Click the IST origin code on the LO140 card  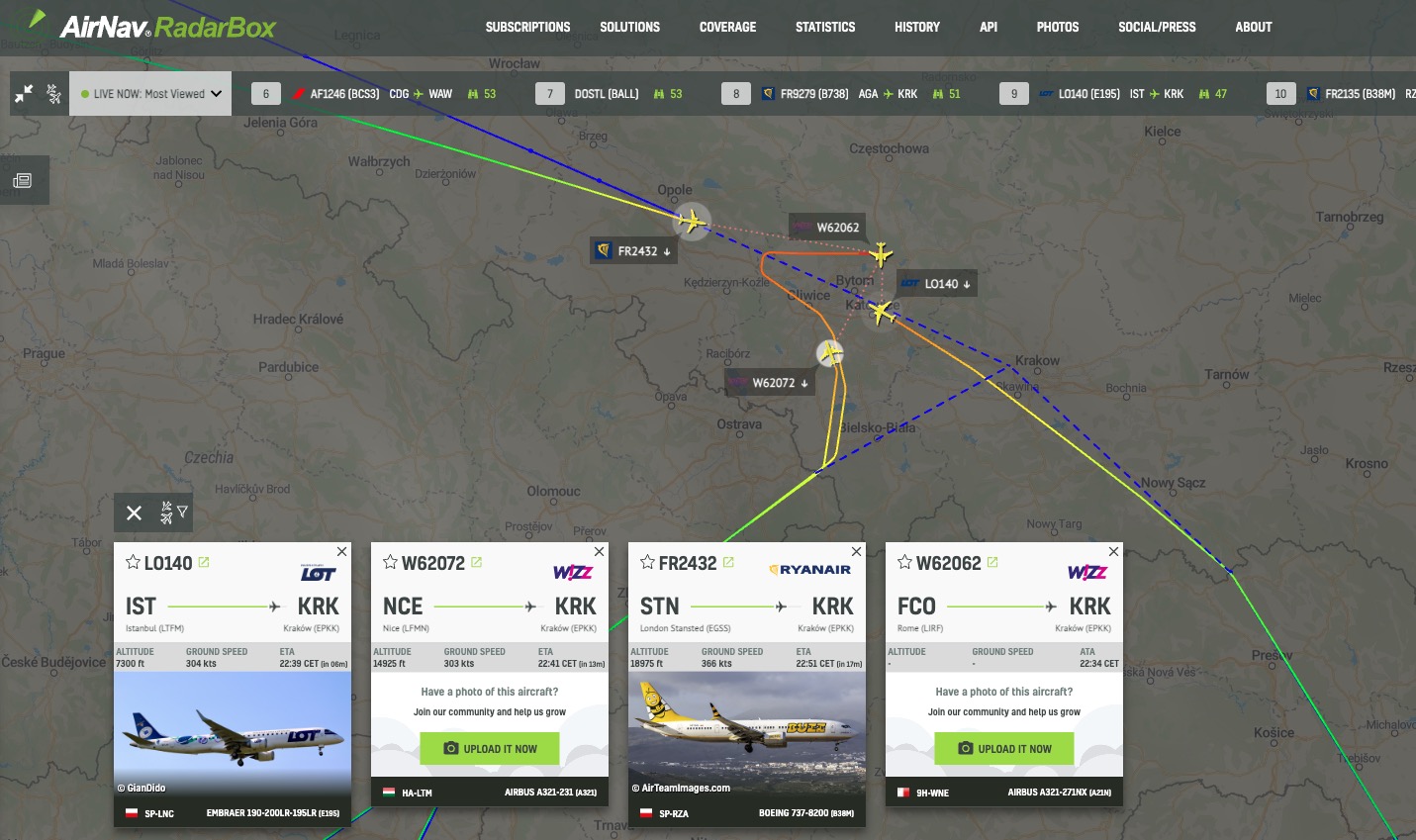click(x=141, y=607)
